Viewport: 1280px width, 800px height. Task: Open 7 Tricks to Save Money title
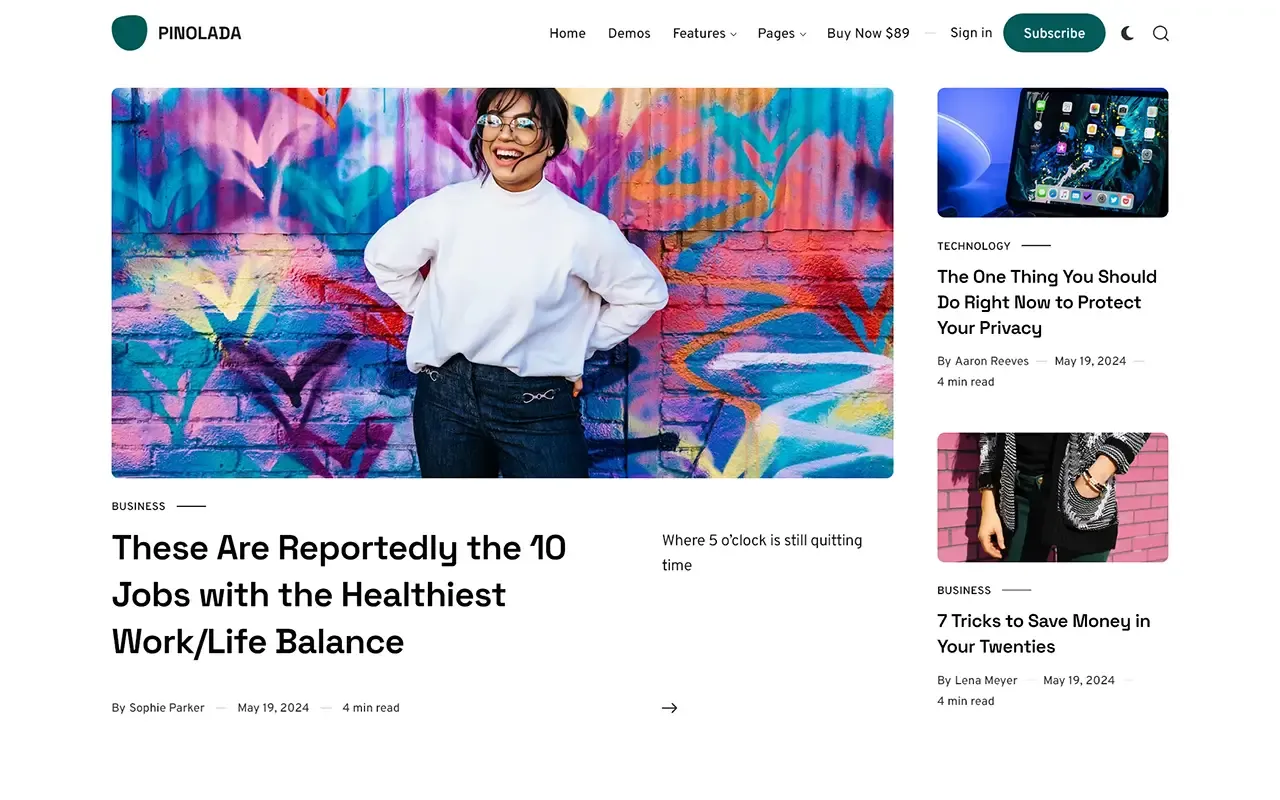tap(1043, 633)
